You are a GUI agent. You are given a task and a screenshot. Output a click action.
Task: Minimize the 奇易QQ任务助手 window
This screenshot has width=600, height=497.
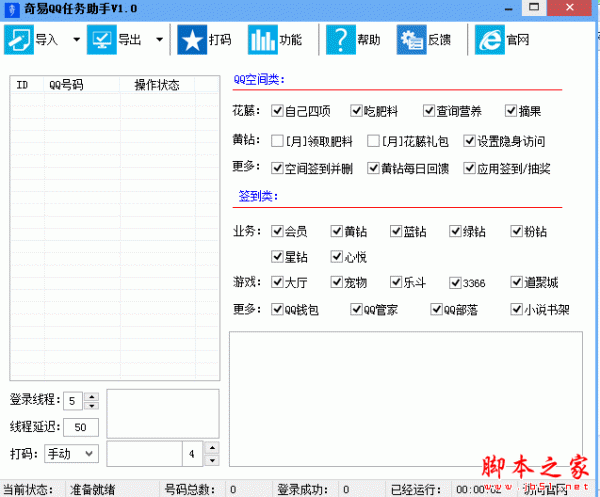tap(509, 8)
